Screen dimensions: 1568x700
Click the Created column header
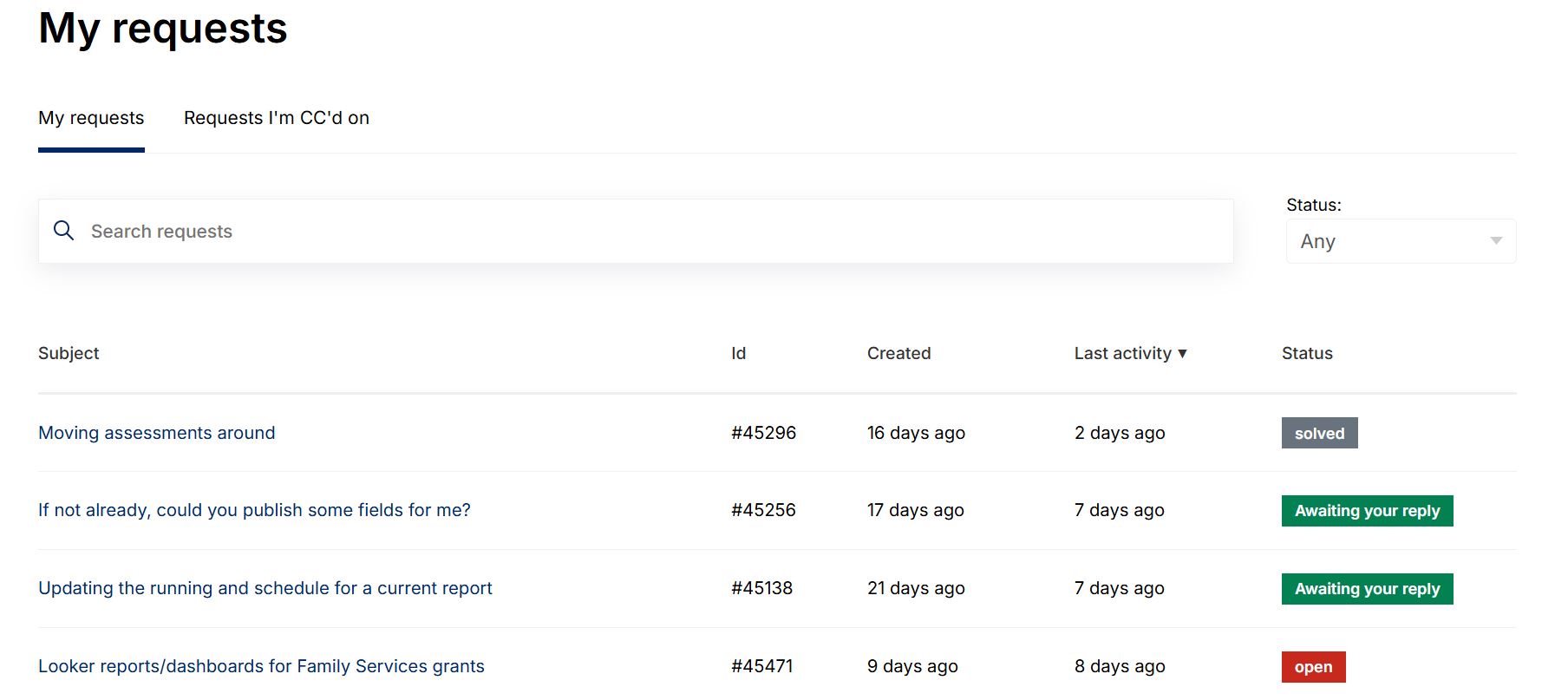898,354
